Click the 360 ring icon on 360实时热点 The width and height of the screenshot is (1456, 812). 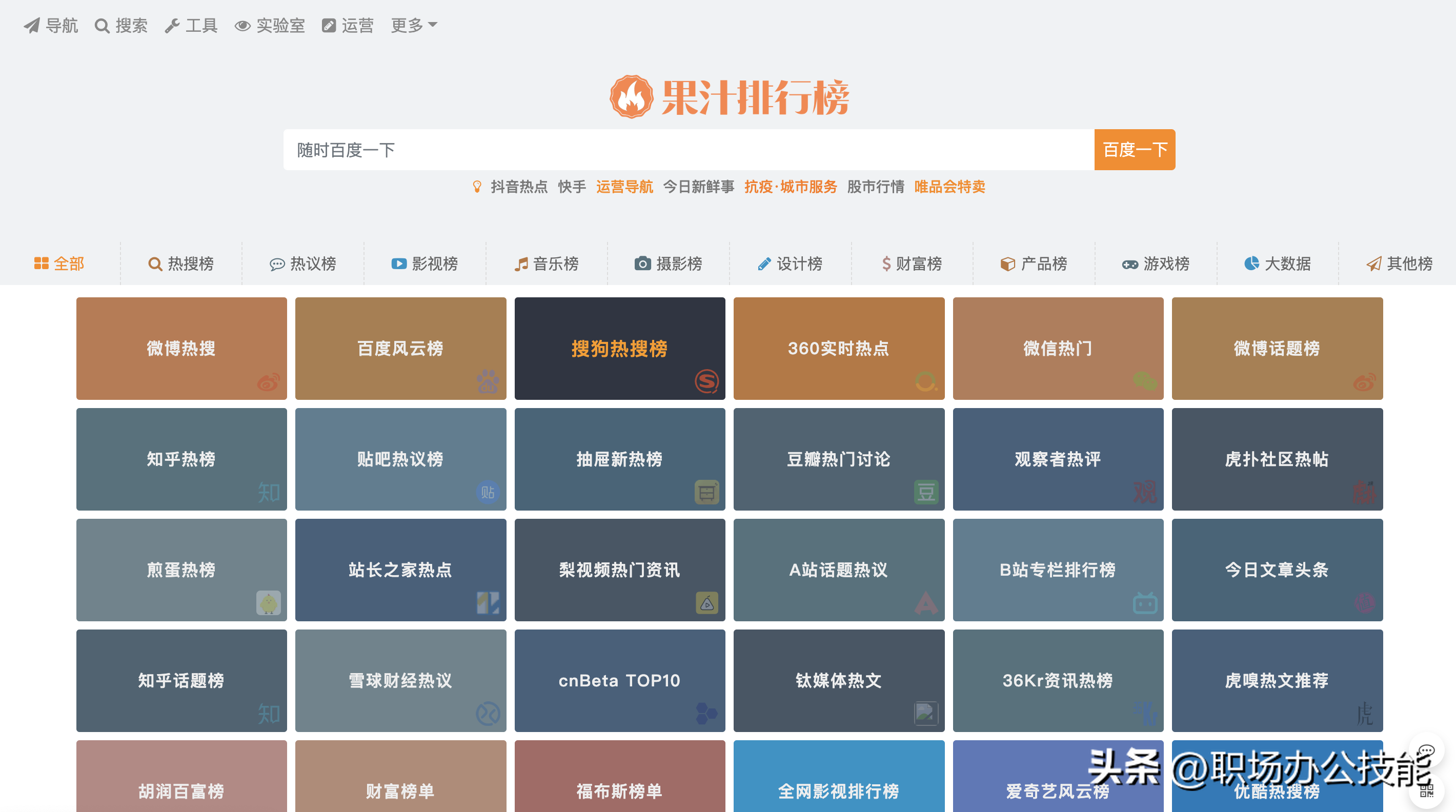point(926,382)
